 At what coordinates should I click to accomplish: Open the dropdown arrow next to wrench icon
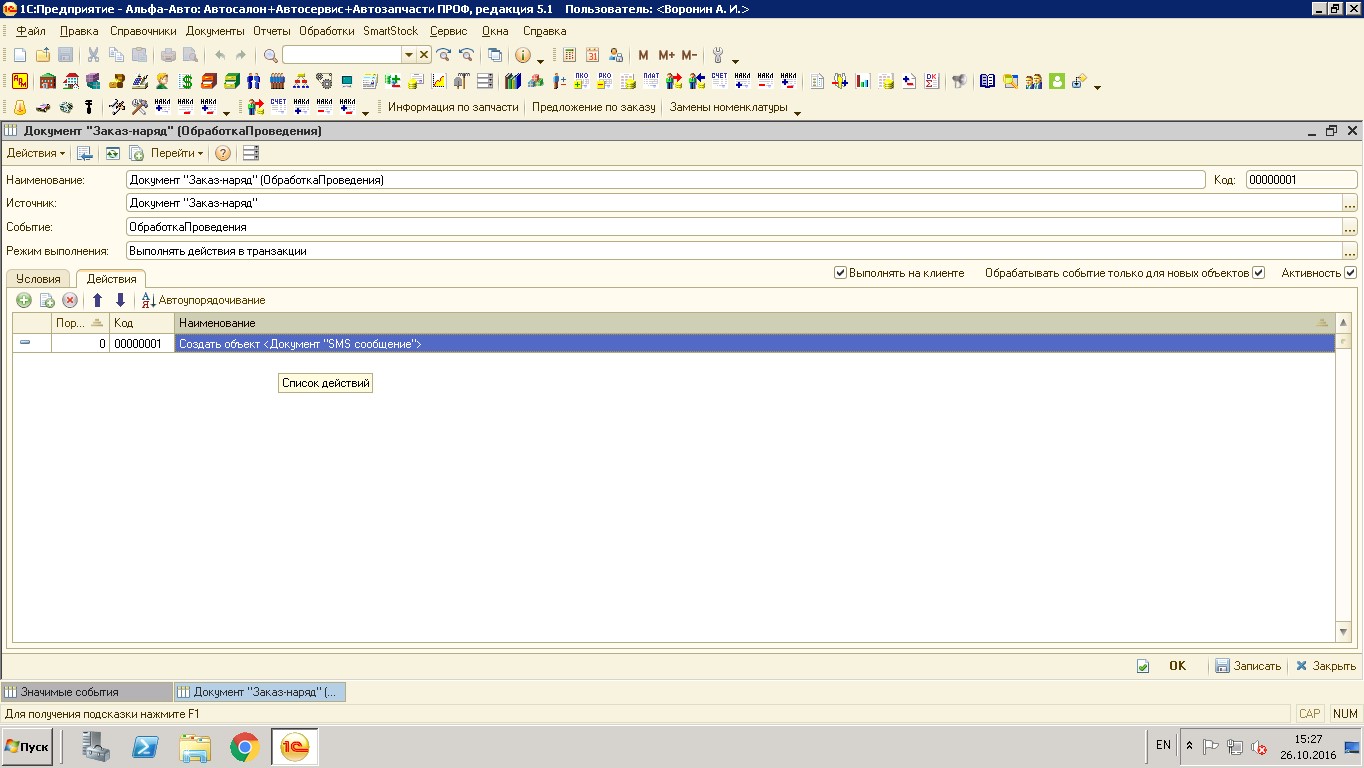[736, 60]
